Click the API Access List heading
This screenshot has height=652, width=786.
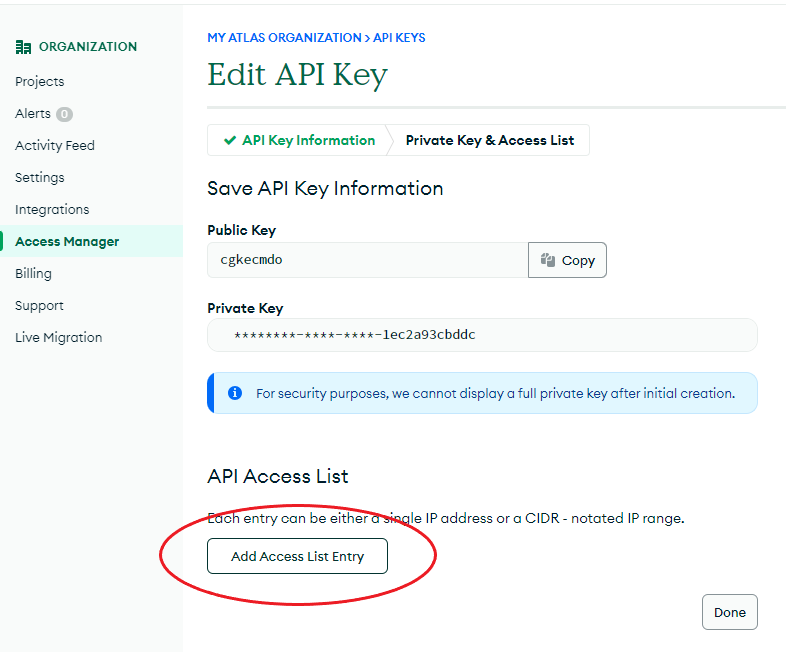pos(278,476)
